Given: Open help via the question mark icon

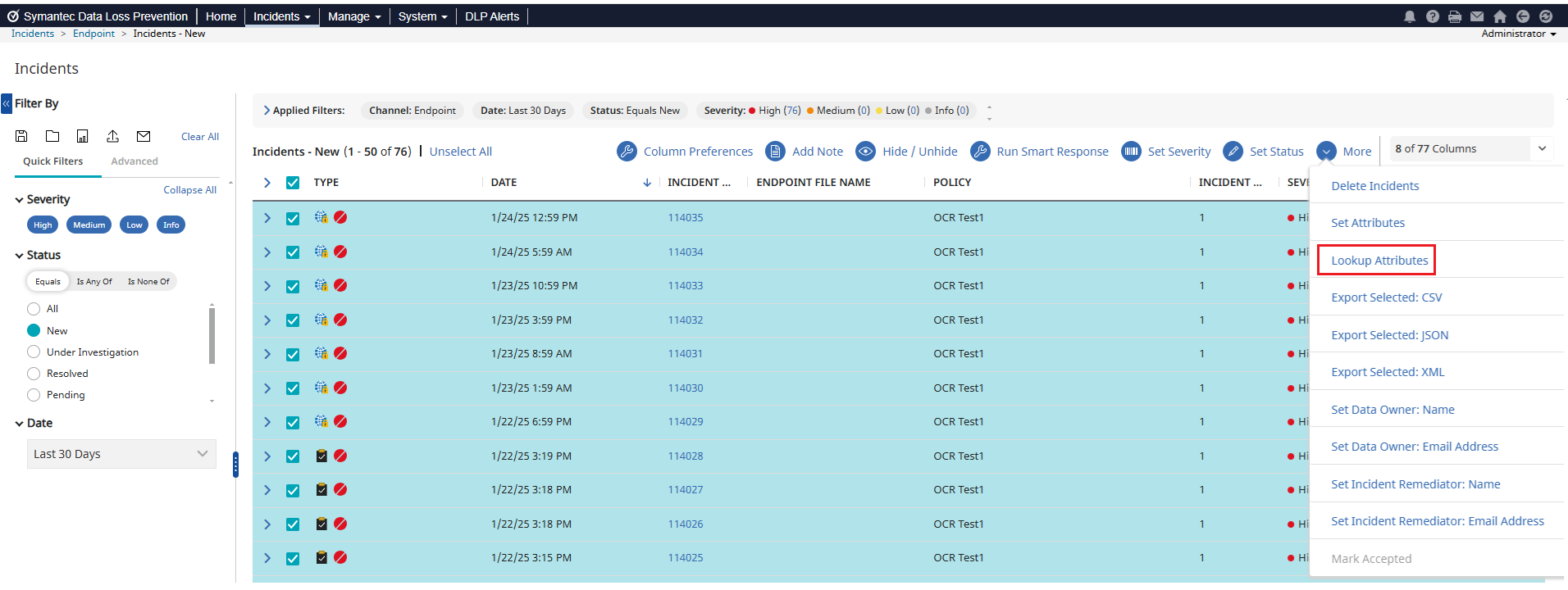Looking at the screenshot, I should click(x=1432, y=16).
